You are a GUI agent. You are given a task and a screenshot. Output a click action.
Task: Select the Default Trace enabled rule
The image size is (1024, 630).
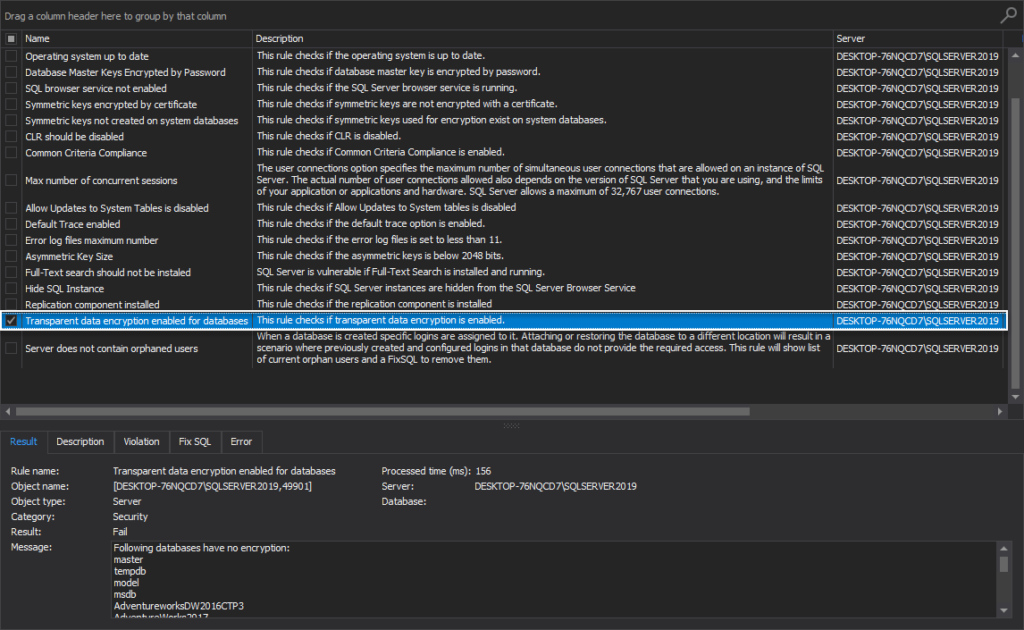pos(120,224)
